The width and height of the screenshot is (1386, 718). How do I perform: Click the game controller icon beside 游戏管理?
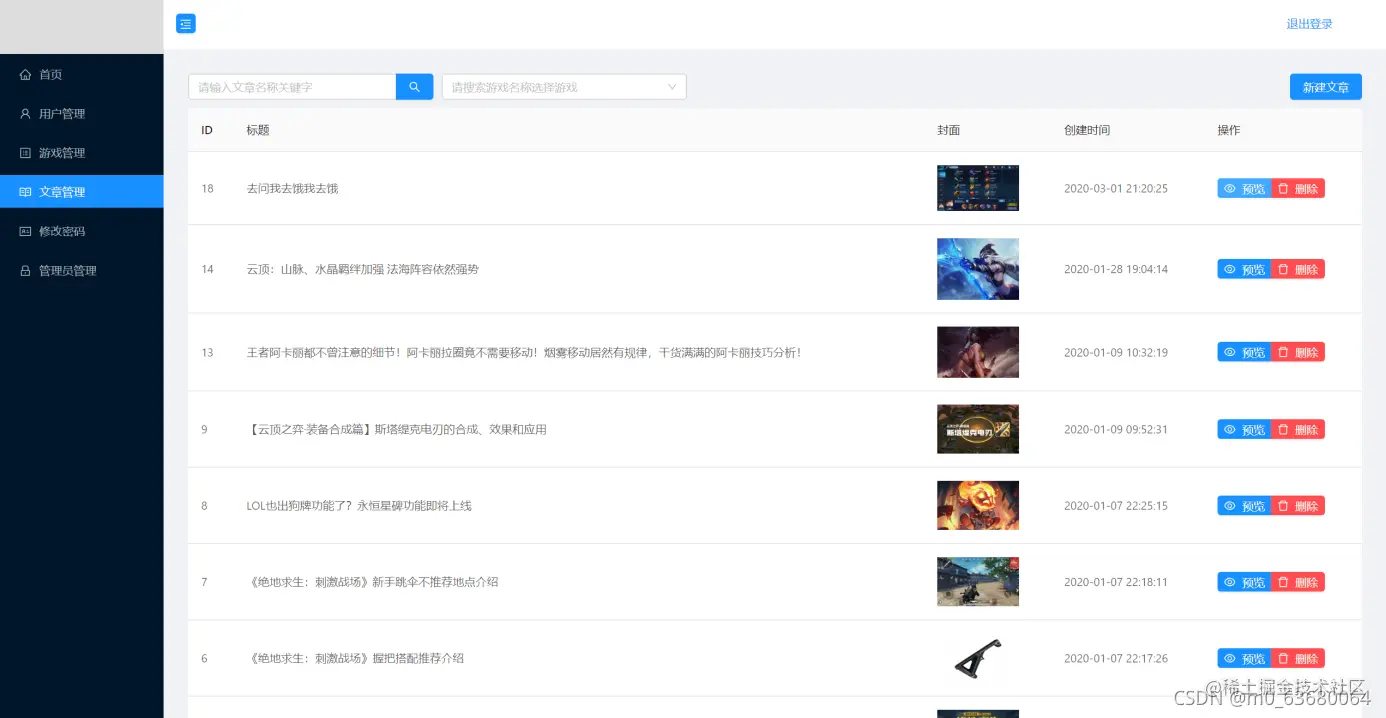point(25,152)
